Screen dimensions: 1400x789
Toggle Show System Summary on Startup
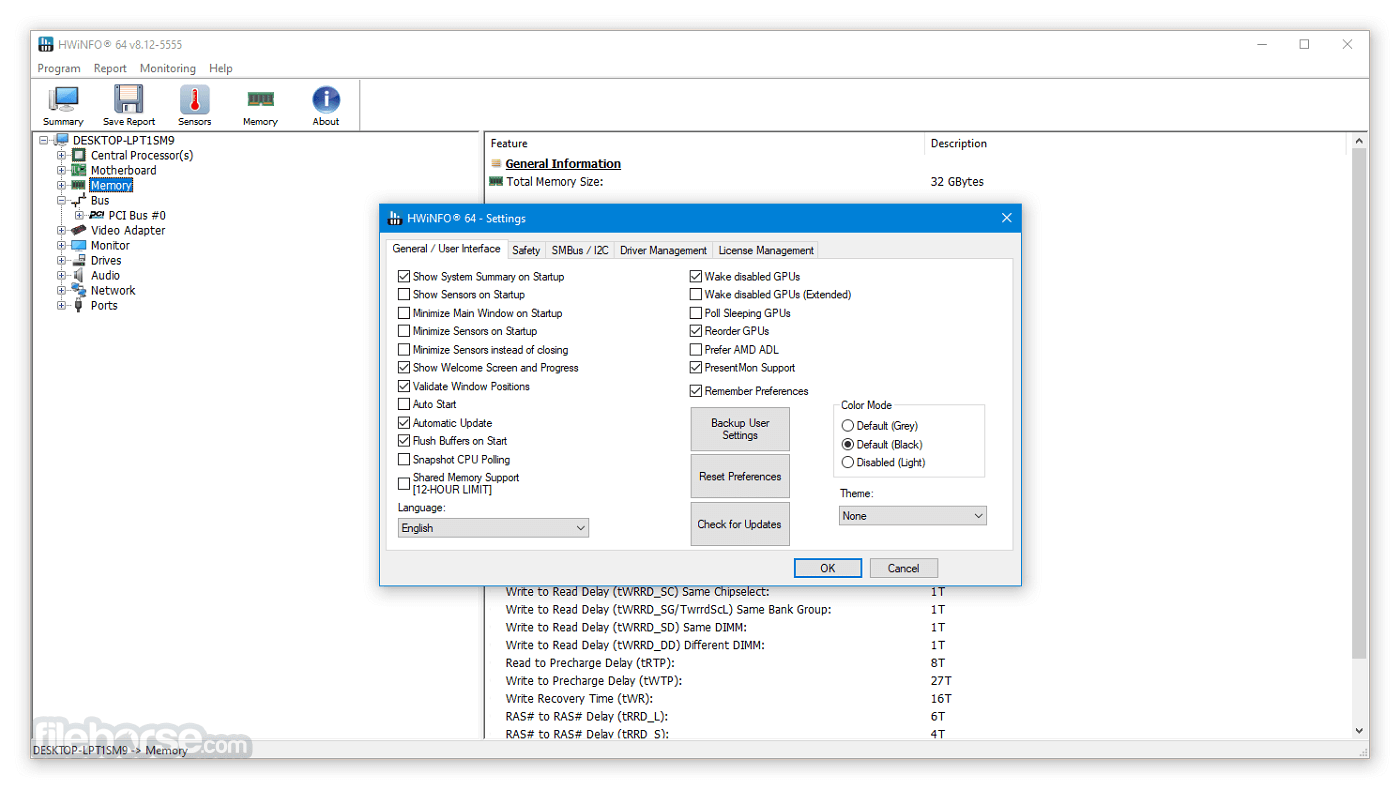(404, 276)
